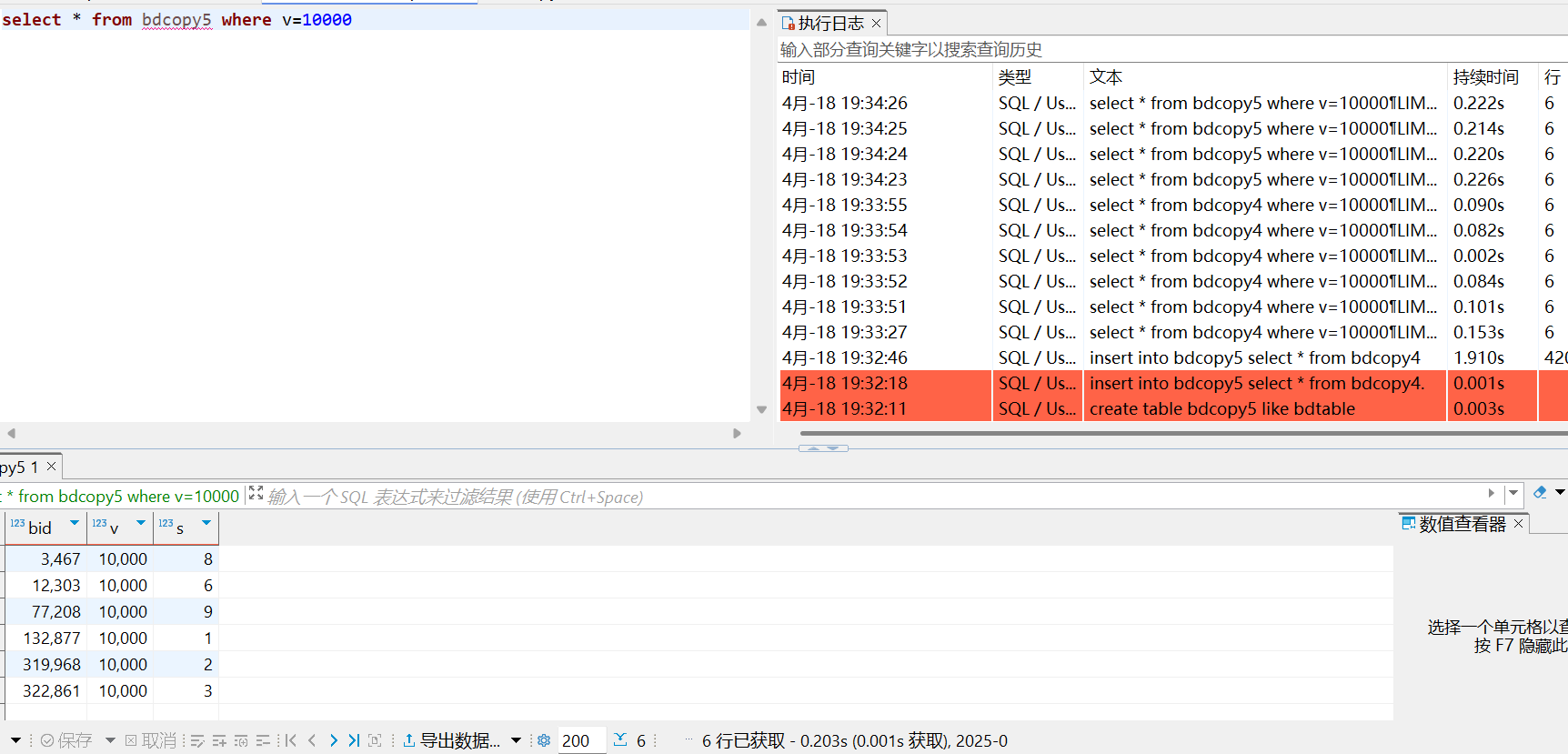
Task: Select the 19:34:26 log entry
Action: [x=1173, y=103]
